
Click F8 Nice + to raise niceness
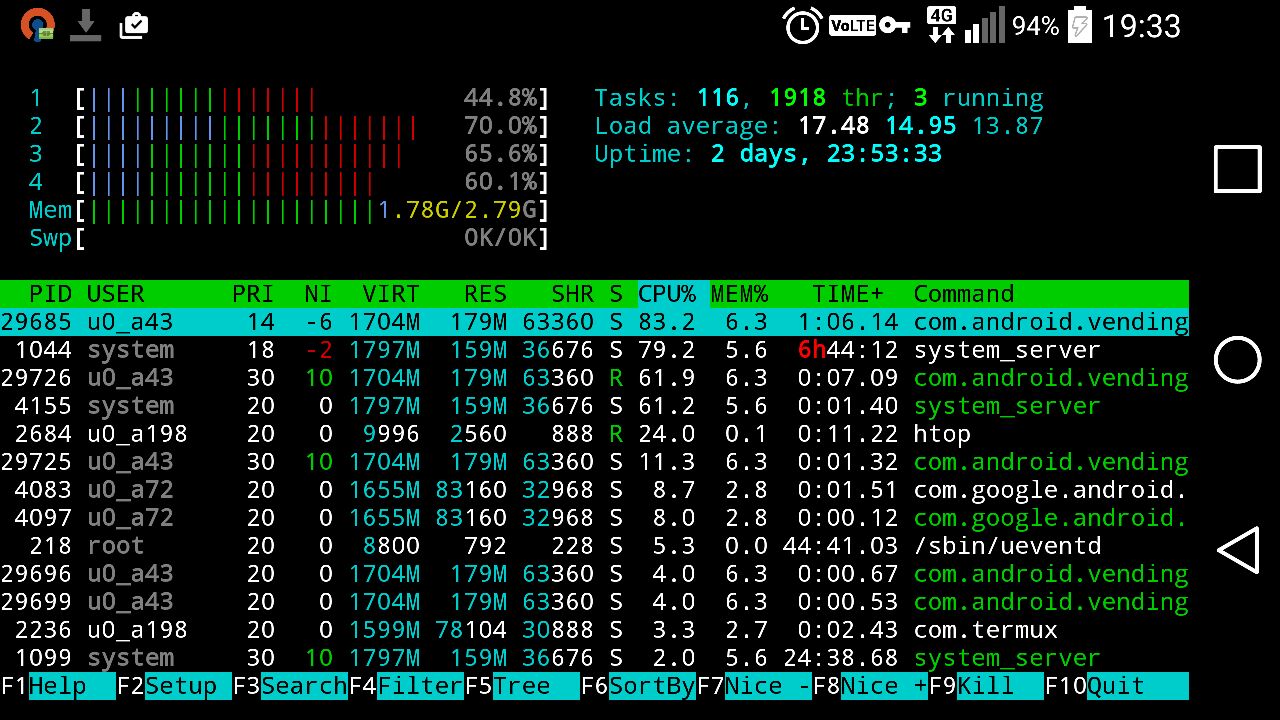pyautogui.click(x=870, y=686)
